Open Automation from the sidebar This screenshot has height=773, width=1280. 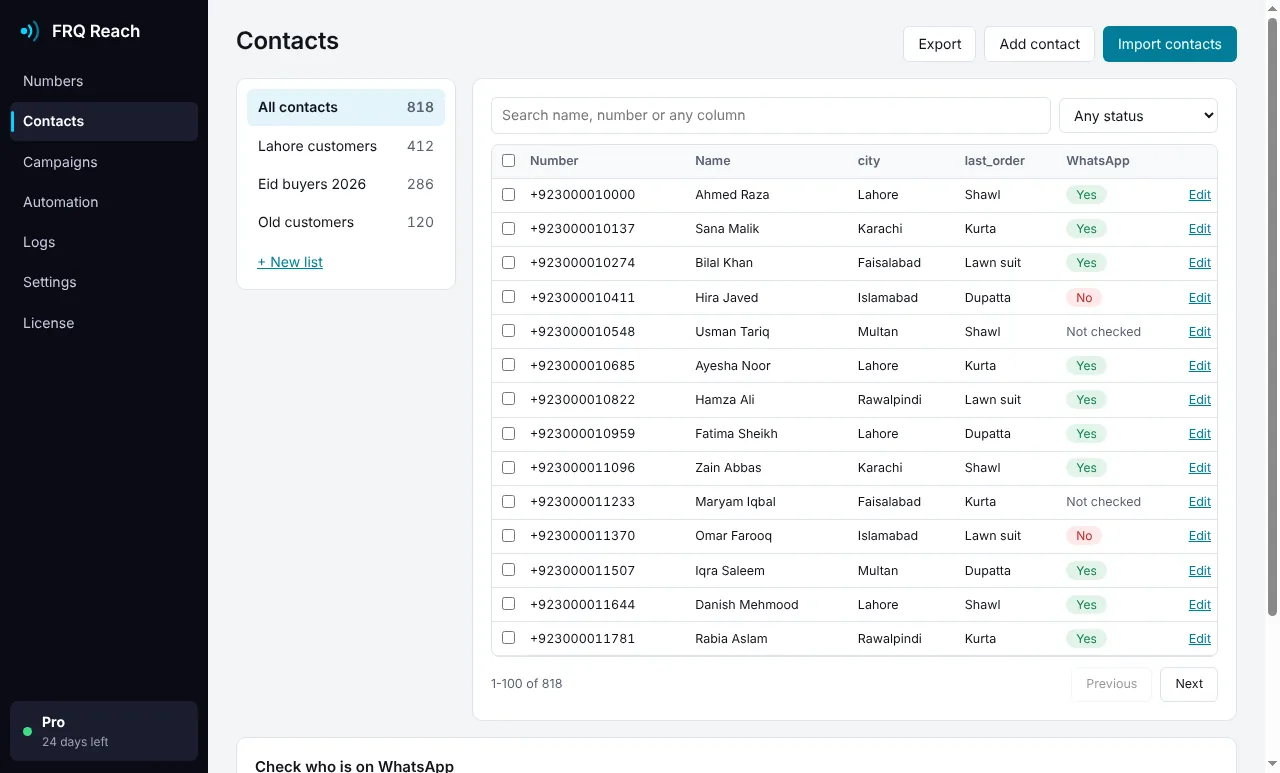pyautogui.click(x=104, y=202)
